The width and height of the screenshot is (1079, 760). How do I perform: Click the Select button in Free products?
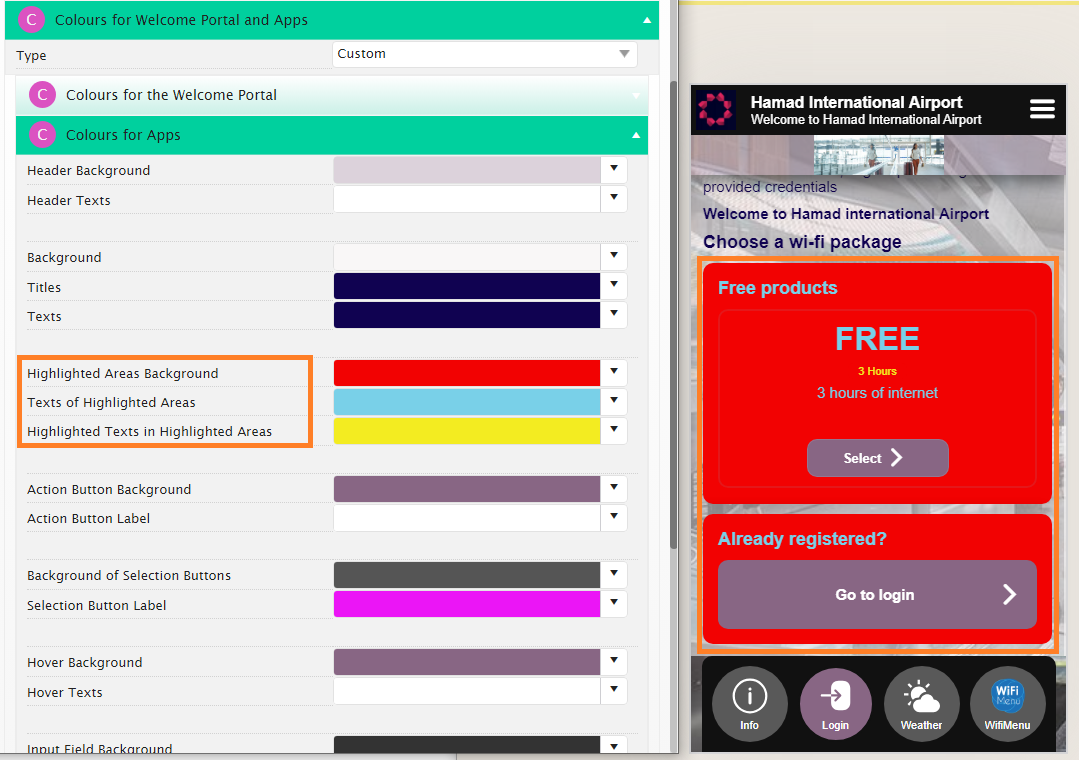pyautogui.click(x=877, y=458)
